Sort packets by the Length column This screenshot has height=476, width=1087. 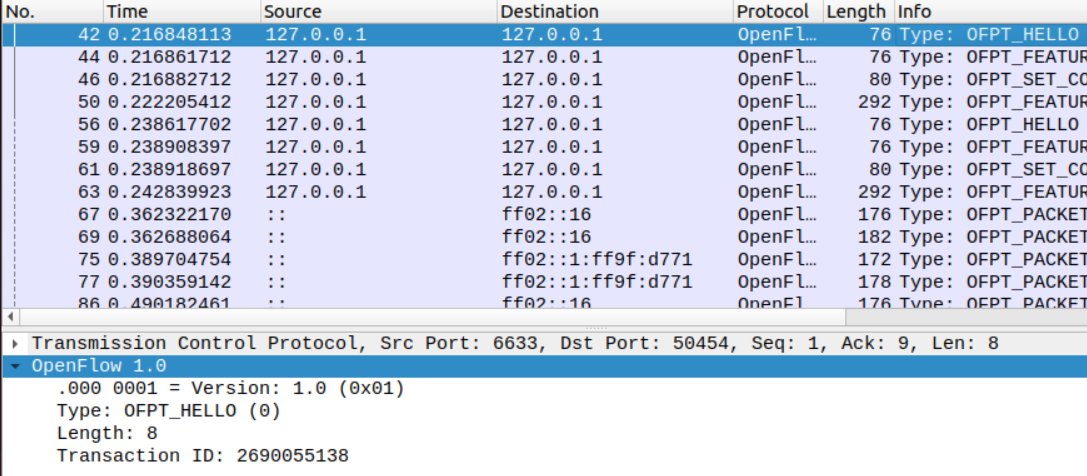pos(856,12)
